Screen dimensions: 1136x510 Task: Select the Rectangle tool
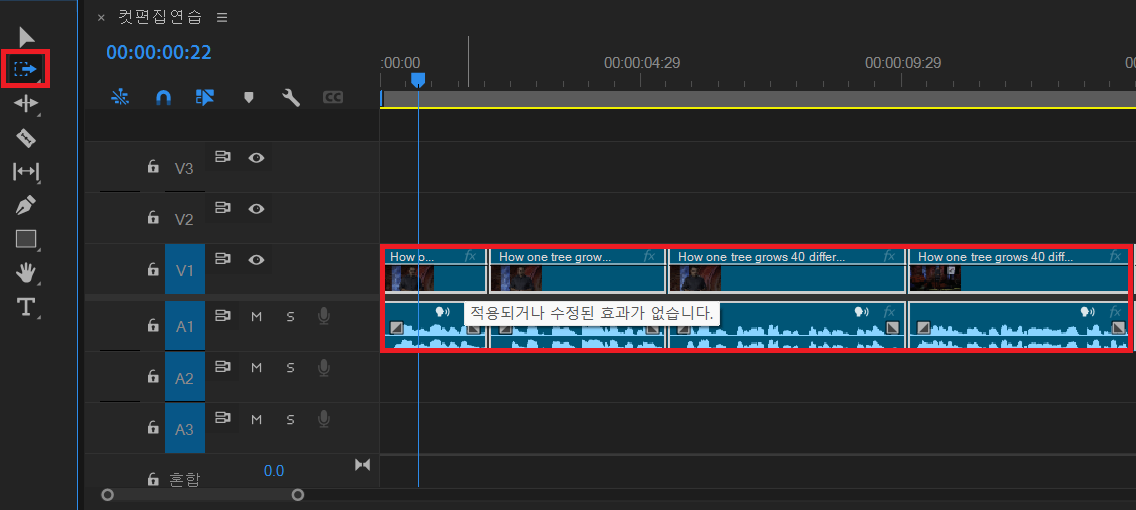pos(25,239)
